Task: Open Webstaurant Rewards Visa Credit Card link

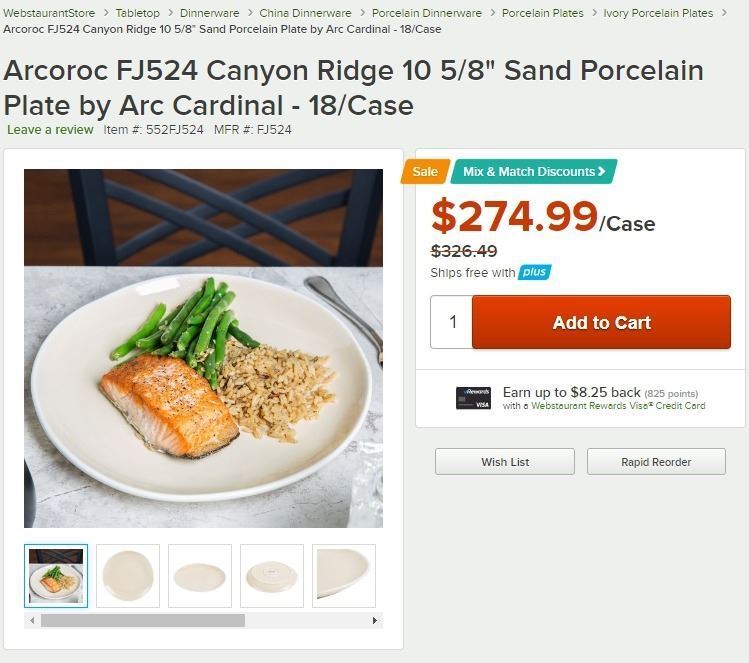Action: tap(618, 406)
